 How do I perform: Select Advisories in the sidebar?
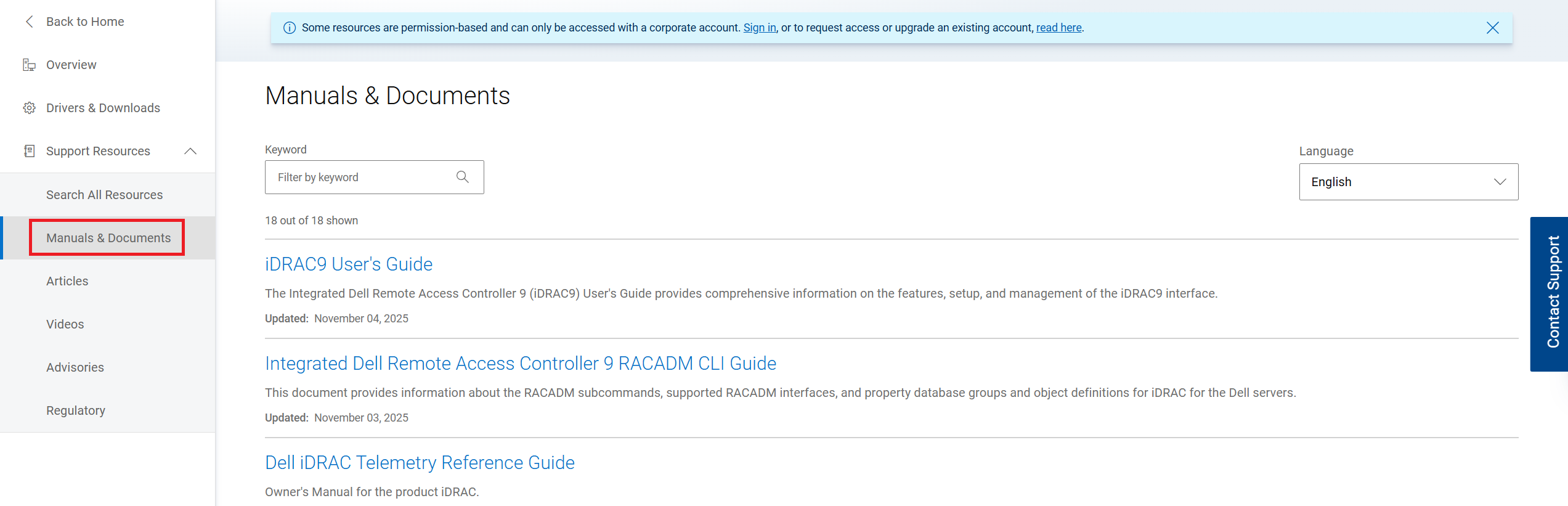(75, 367)
